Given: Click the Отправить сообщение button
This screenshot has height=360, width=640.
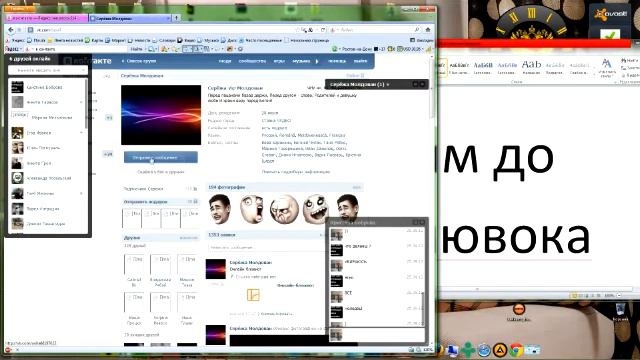Looking at the screenshot, I should click(x=161, y=157).
